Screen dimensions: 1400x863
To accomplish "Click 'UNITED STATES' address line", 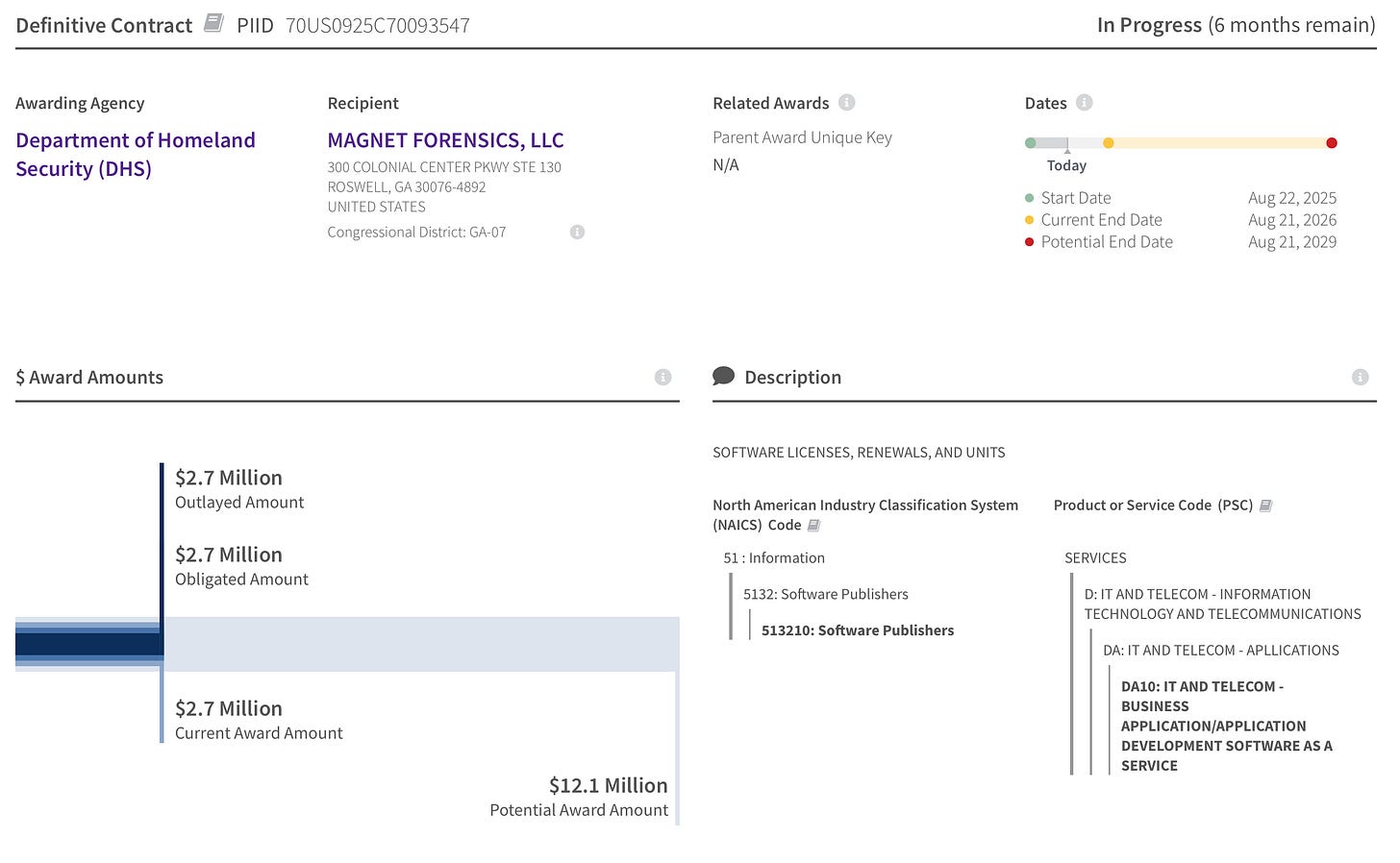I will point(376,207).
